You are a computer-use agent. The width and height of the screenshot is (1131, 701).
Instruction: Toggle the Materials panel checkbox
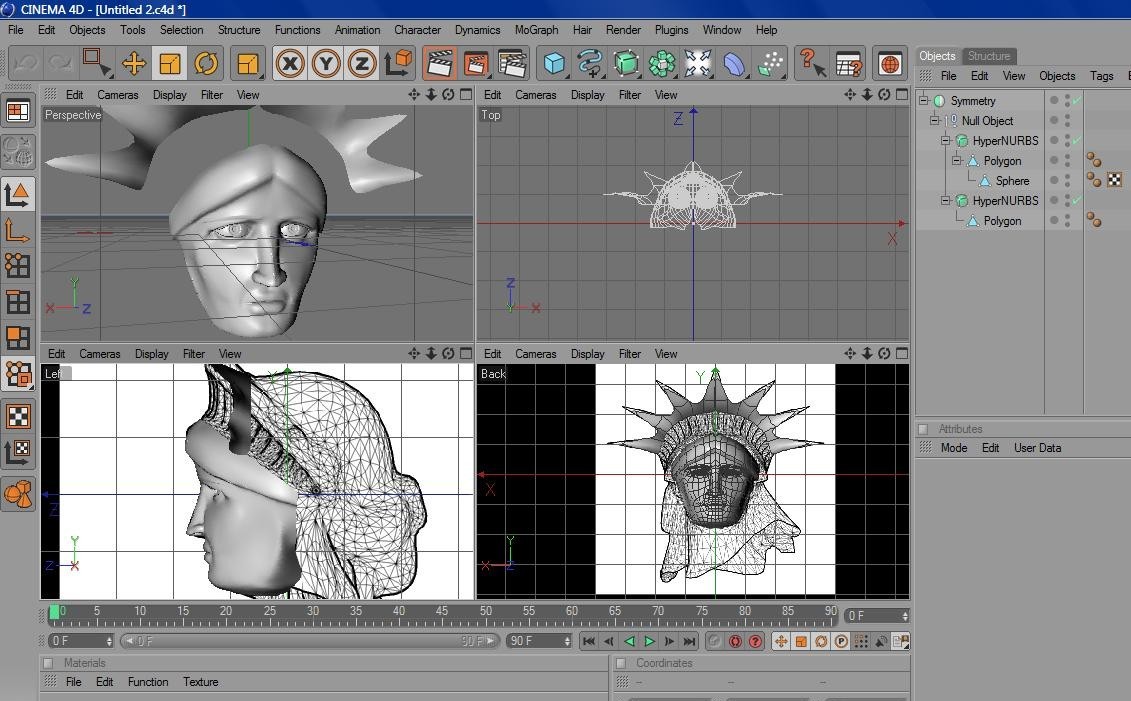pyautogui.click(x=48, y=663)
